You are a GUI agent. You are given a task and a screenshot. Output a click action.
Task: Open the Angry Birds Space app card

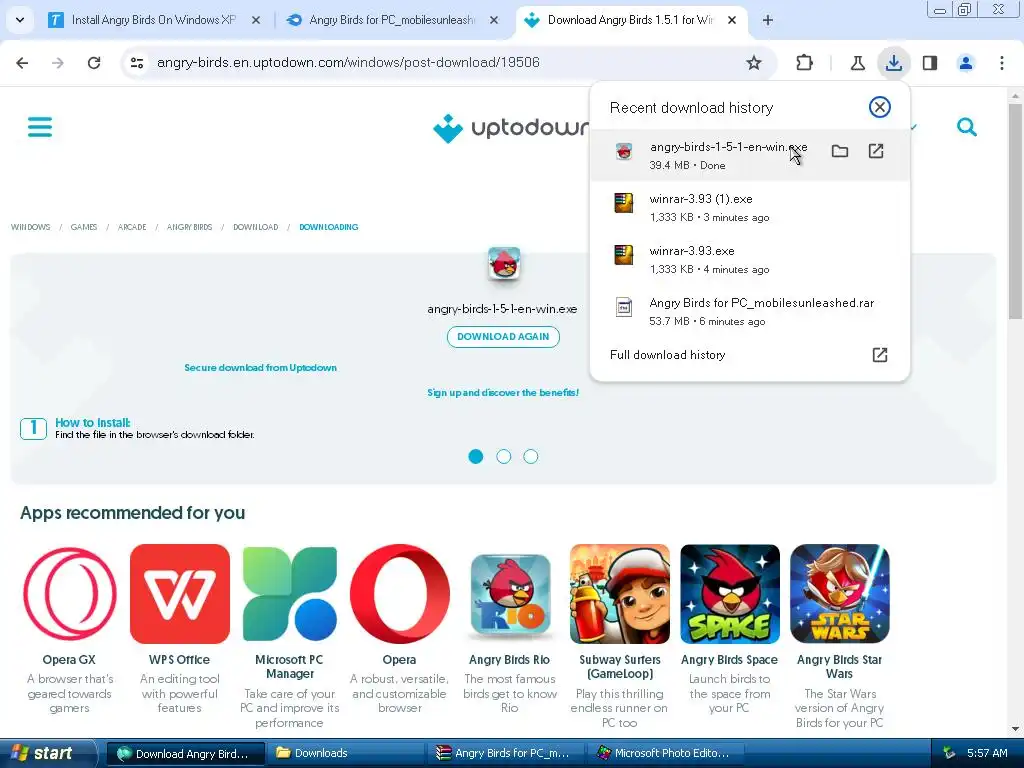point(729,630)
